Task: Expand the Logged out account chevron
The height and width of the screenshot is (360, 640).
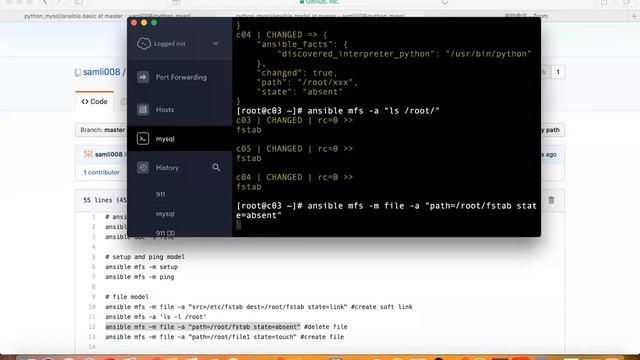Action: point(216,43)
